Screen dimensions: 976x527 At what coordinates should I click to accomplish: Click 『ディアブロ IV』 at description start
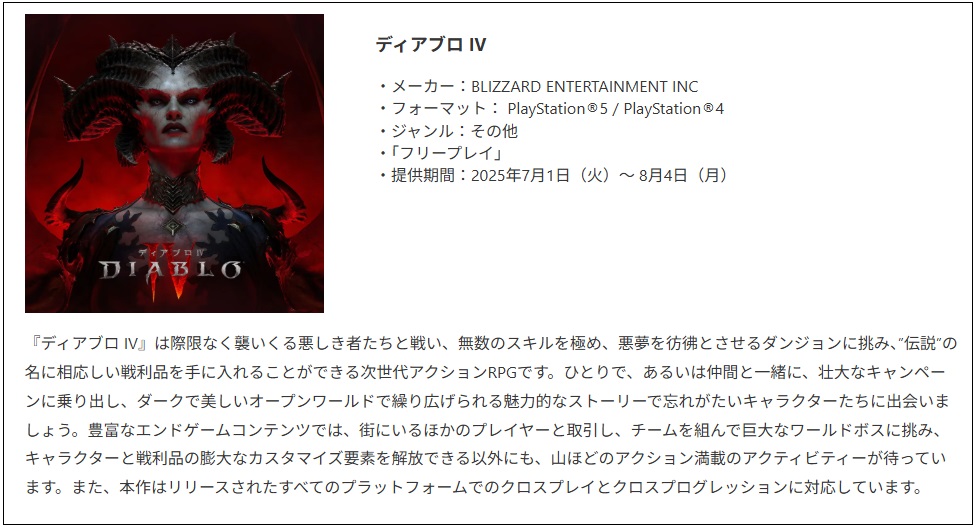(x=89, y=343)
